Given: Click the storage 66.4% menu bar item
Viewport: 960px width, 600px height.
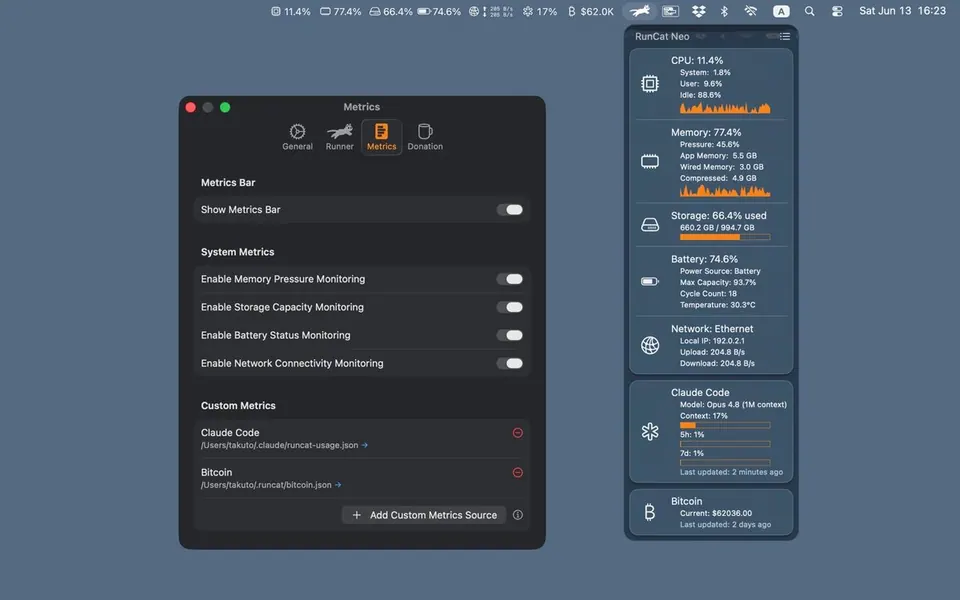Looking at the screenshot, I should [x=391, y=11].
